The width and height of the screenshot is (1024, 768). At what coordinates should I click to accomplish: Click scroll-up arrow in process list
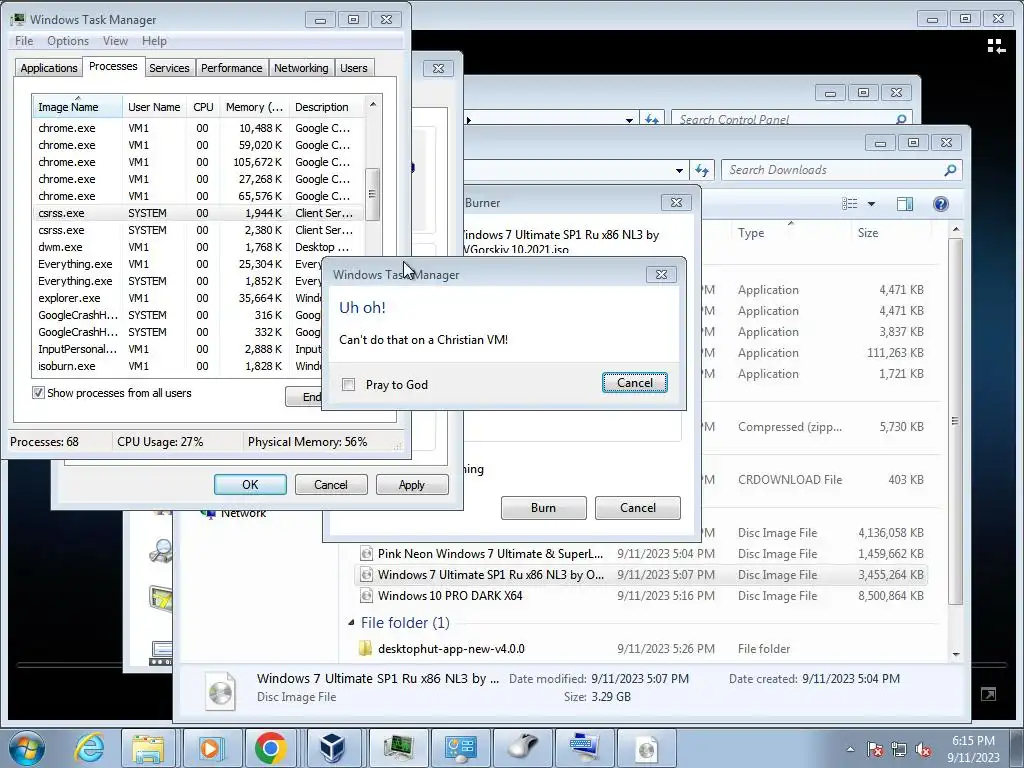point(373,104)
